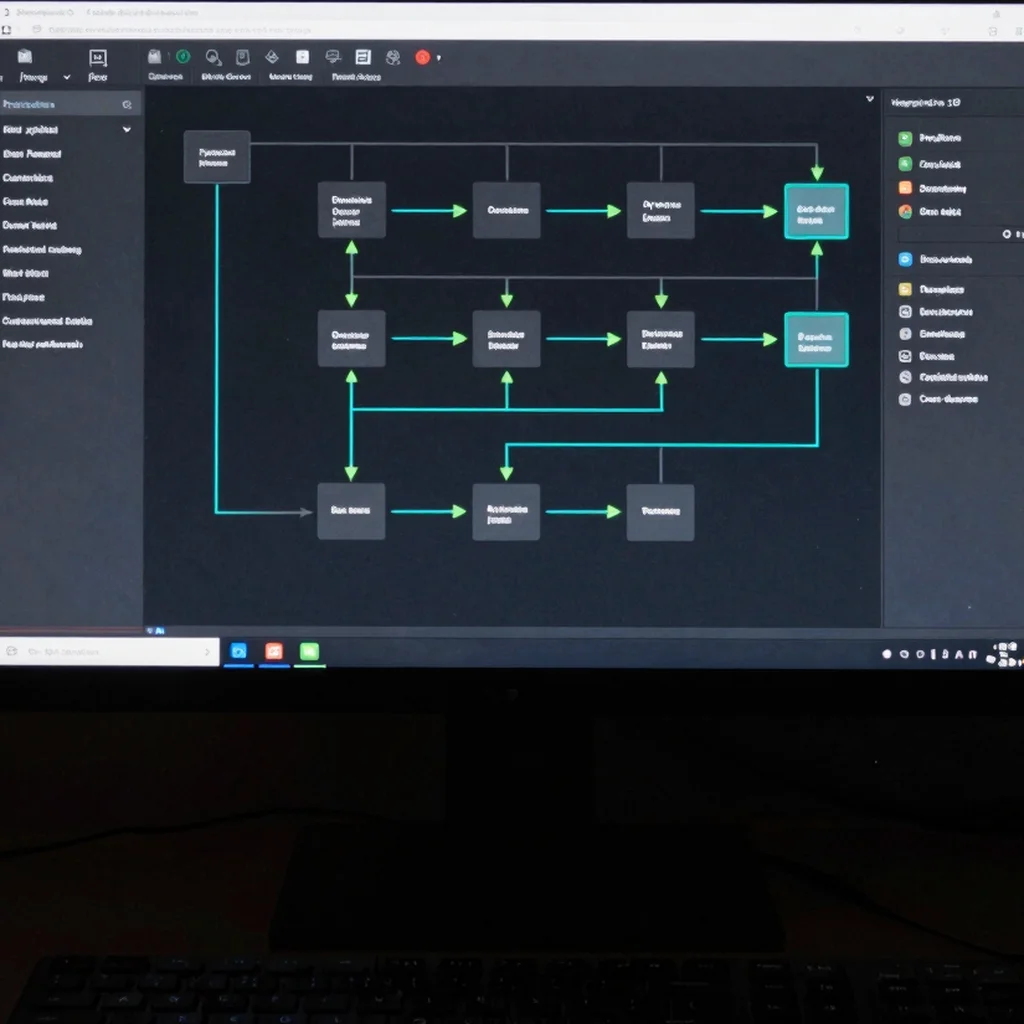
Task: Click the magnifier-with-arrow toolbar icon
Action: (214, 57)
